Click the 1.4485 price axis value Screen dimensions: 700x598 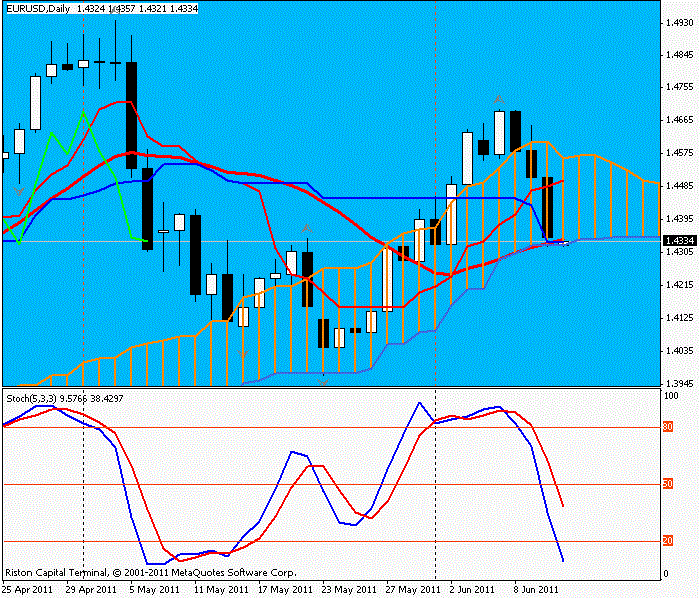[x=679, y=186]
